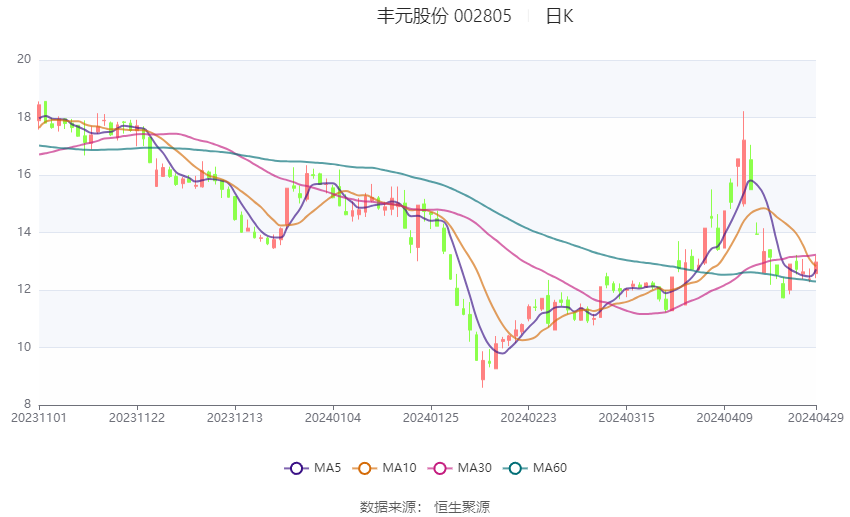
Task: Hide the MA30 line via its label
Action: 474,468
